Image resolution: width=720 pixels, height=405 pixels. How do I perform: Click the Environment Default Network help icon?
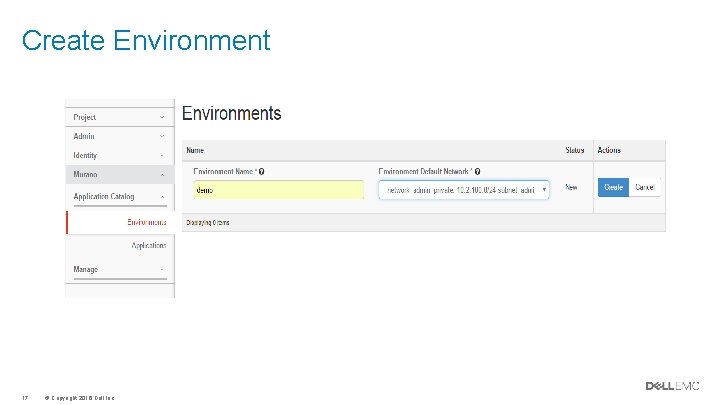(x=478, y=172)
